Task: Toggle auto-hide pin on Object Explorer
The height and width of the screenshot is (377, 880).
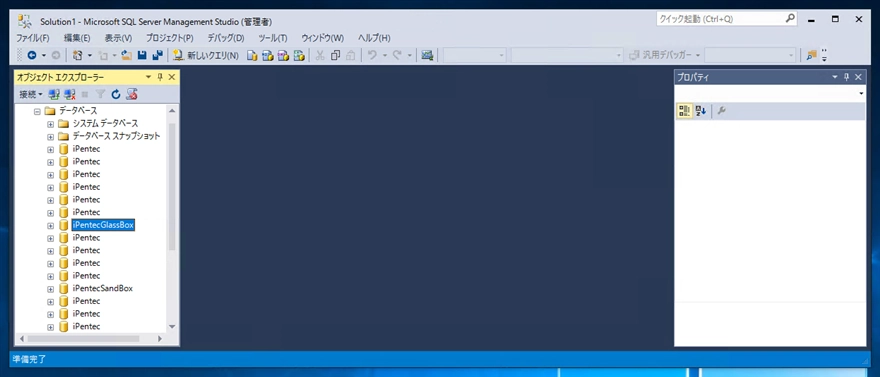Action: coord(160,77)
